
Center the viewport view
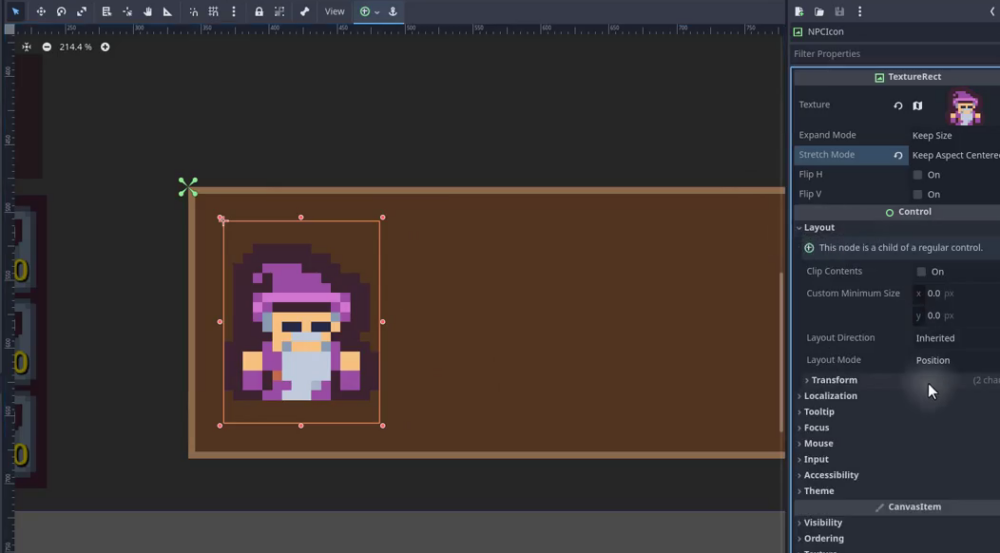coord(26,47)
